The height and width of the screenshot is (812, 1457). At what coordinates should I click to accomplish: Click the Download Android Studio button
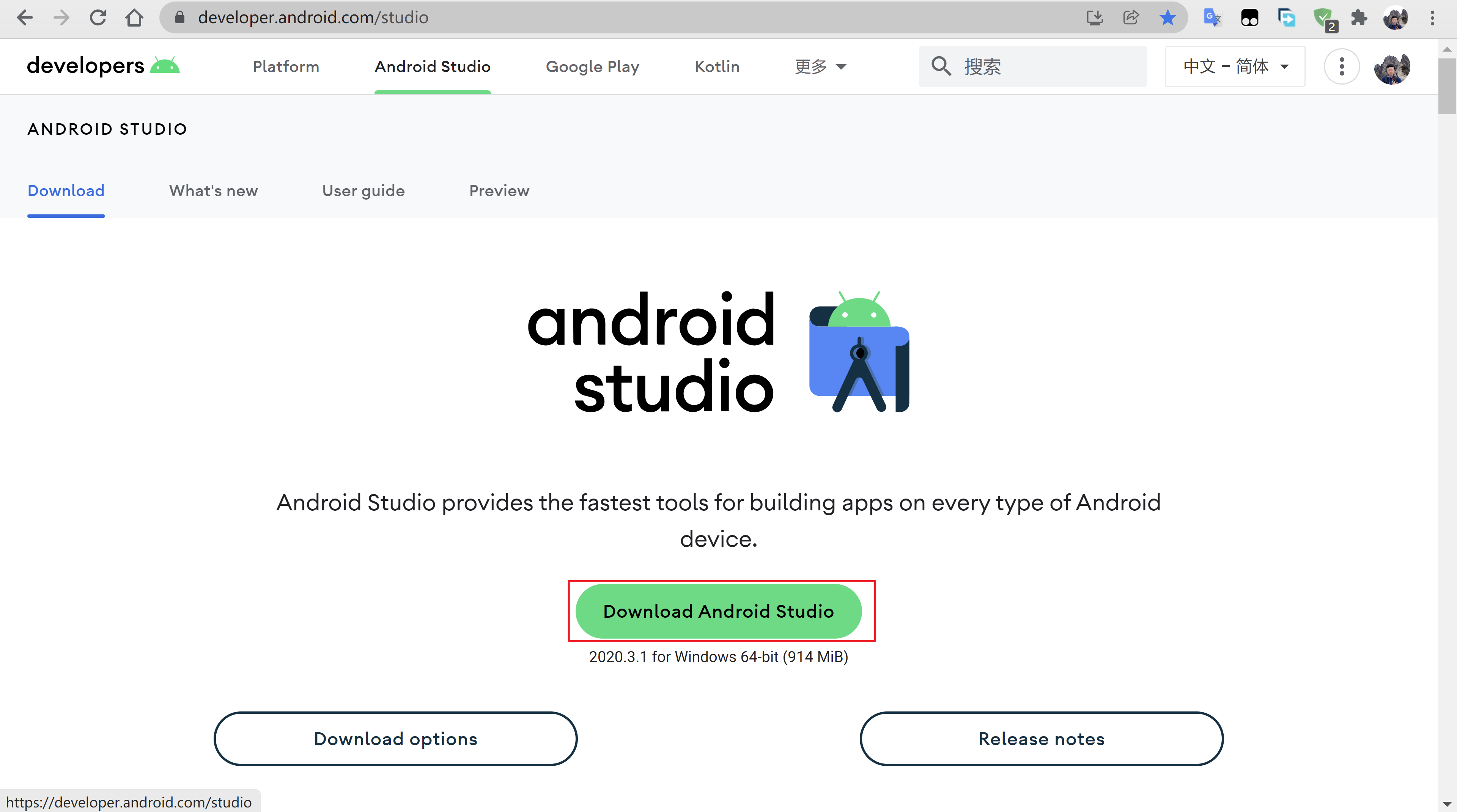click(718, 611)
